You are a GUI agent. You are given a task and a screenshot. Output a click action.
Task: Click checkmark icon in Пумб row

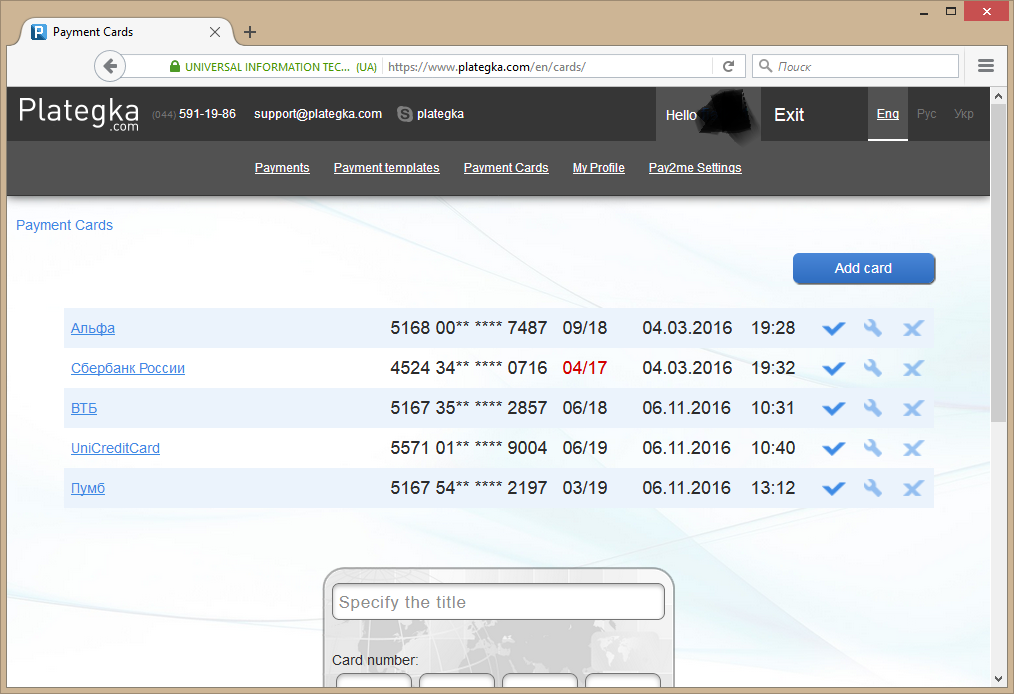click(834, 488)
